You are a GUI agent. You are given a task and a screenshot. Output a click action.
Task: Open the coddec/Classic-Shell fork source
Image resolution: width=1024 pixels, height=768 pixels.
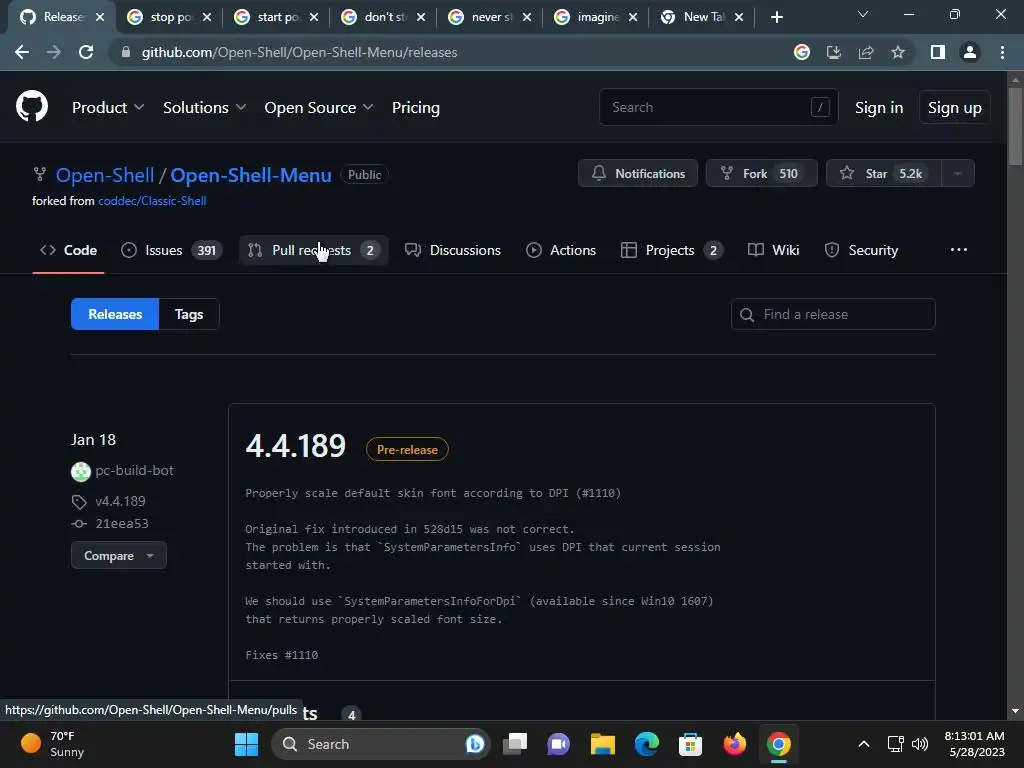pyautogui.click(x=152, y=201)
